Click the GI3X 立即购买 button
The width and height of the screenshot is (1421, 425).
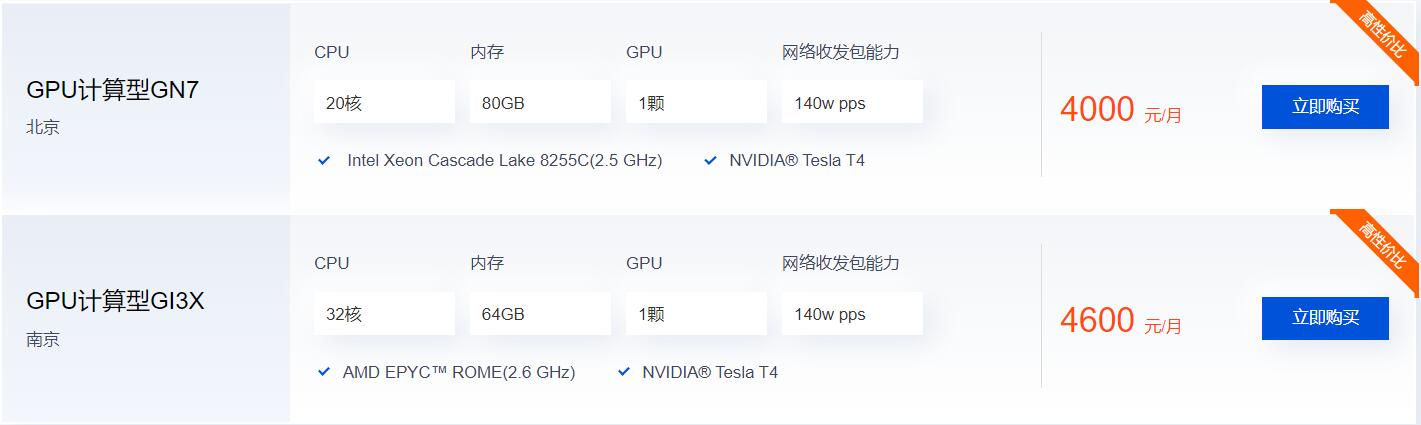pos(1325,318)
